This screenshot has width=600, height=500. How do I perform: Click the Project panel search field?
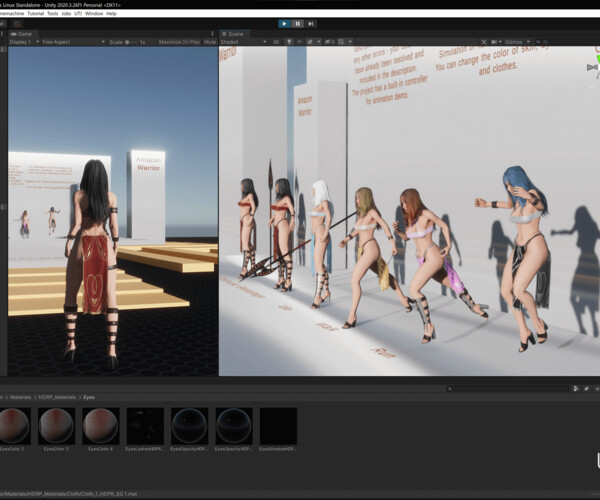tap(508, 389)
